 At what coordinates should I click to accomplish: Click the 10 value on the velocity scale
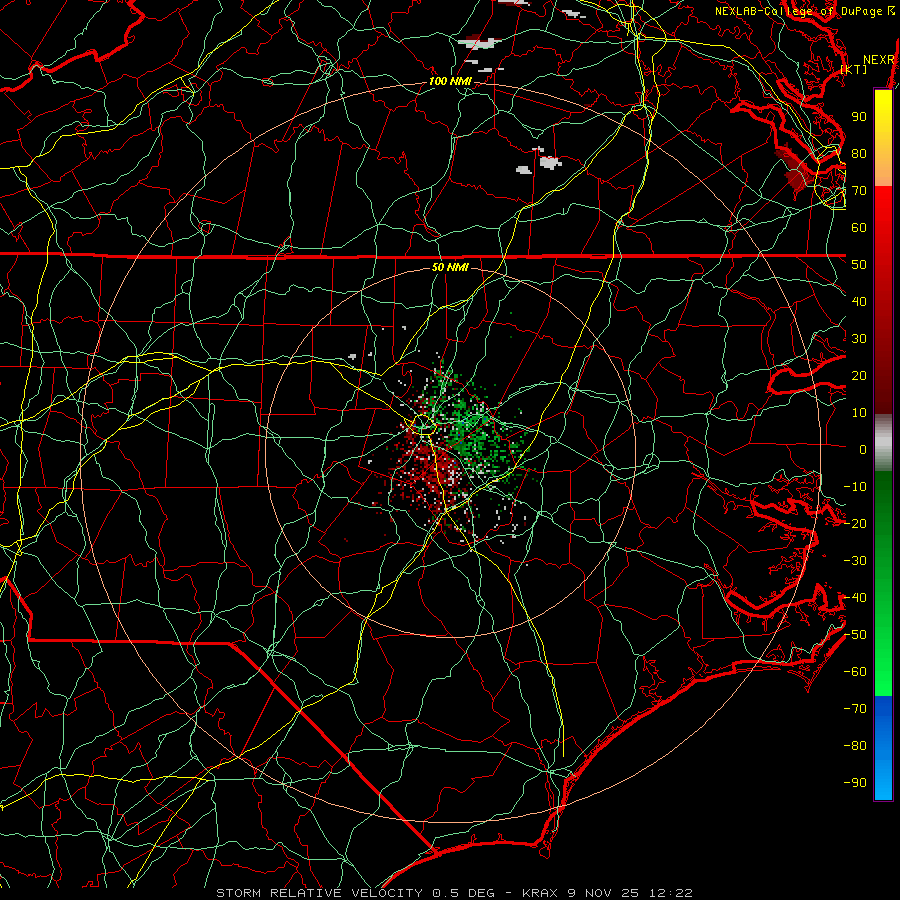click(x=859, y=413)
